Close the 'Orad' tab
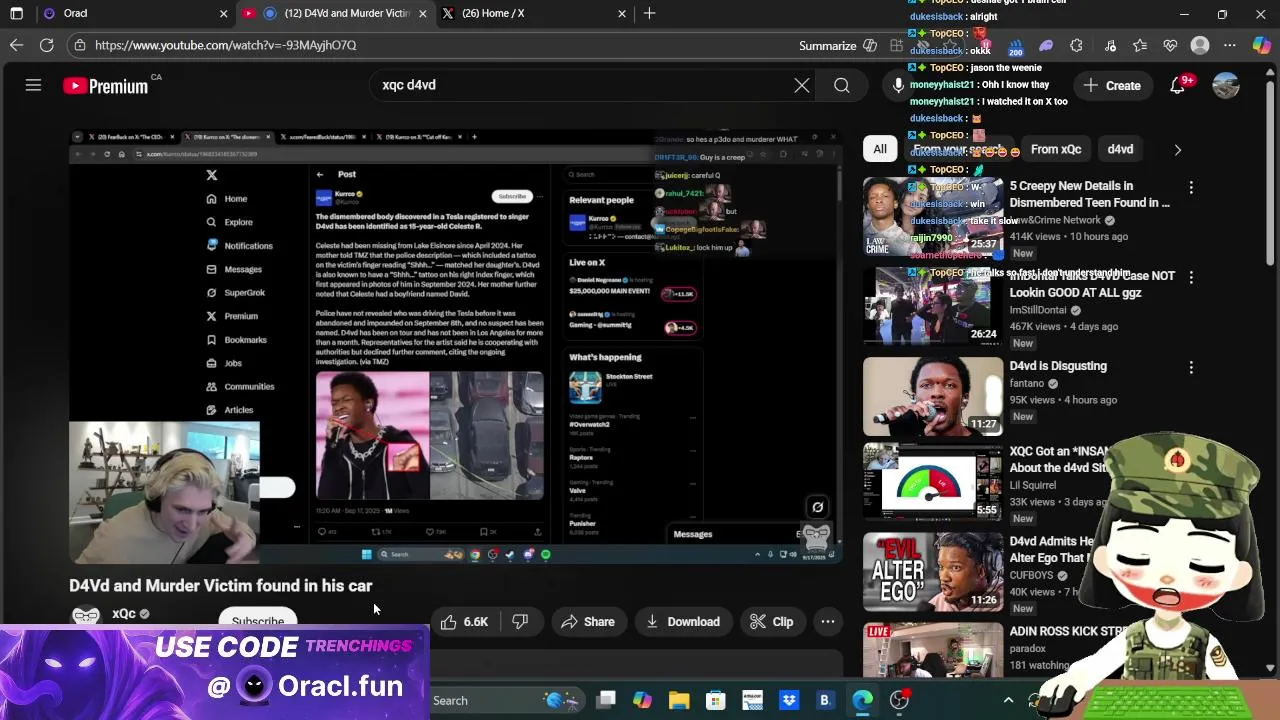 click(x=223, y=13)
